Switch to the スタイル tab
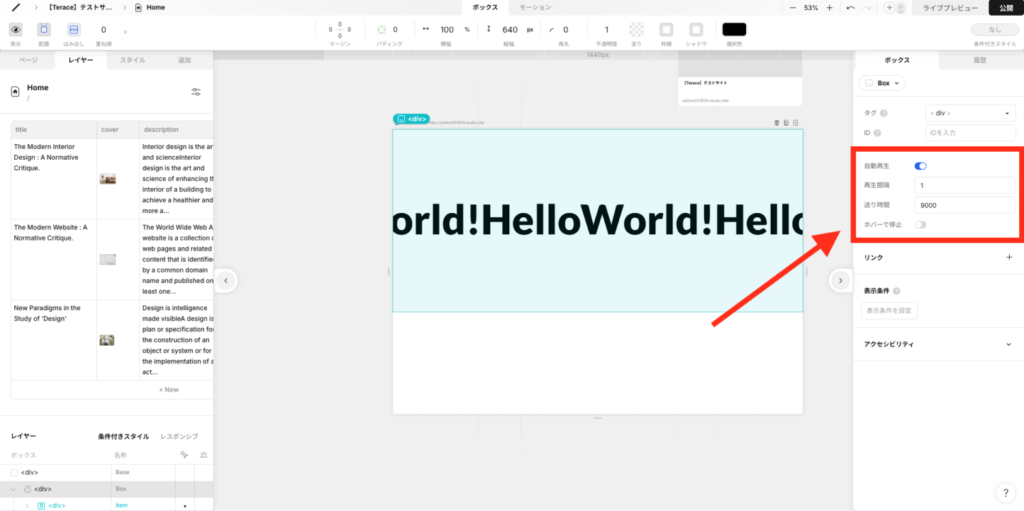This screenshot has width=1024, height=511. (132, 61)
